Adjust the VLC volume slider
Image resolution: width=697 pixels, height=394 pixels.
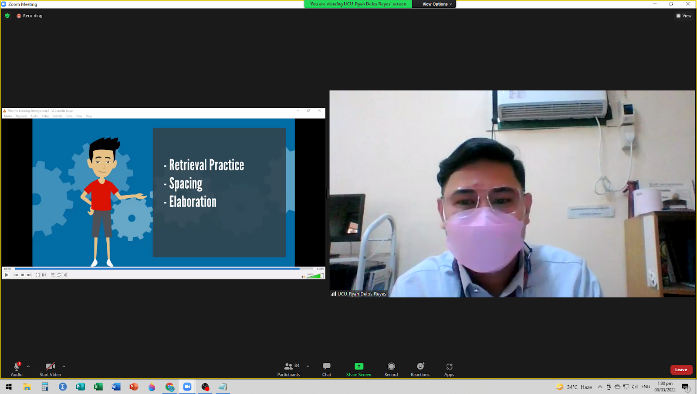coord(316,276)
